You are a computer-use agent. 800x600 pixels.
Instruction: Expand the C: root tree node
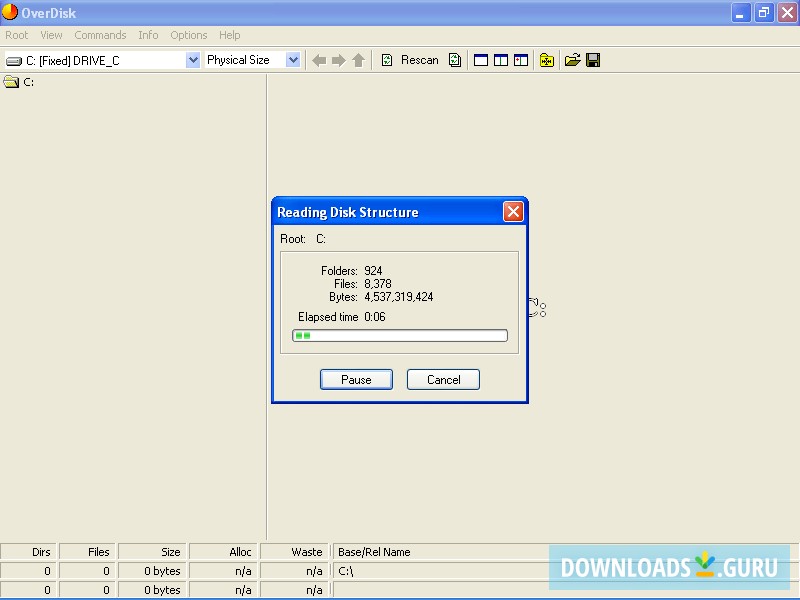point(27,83)
